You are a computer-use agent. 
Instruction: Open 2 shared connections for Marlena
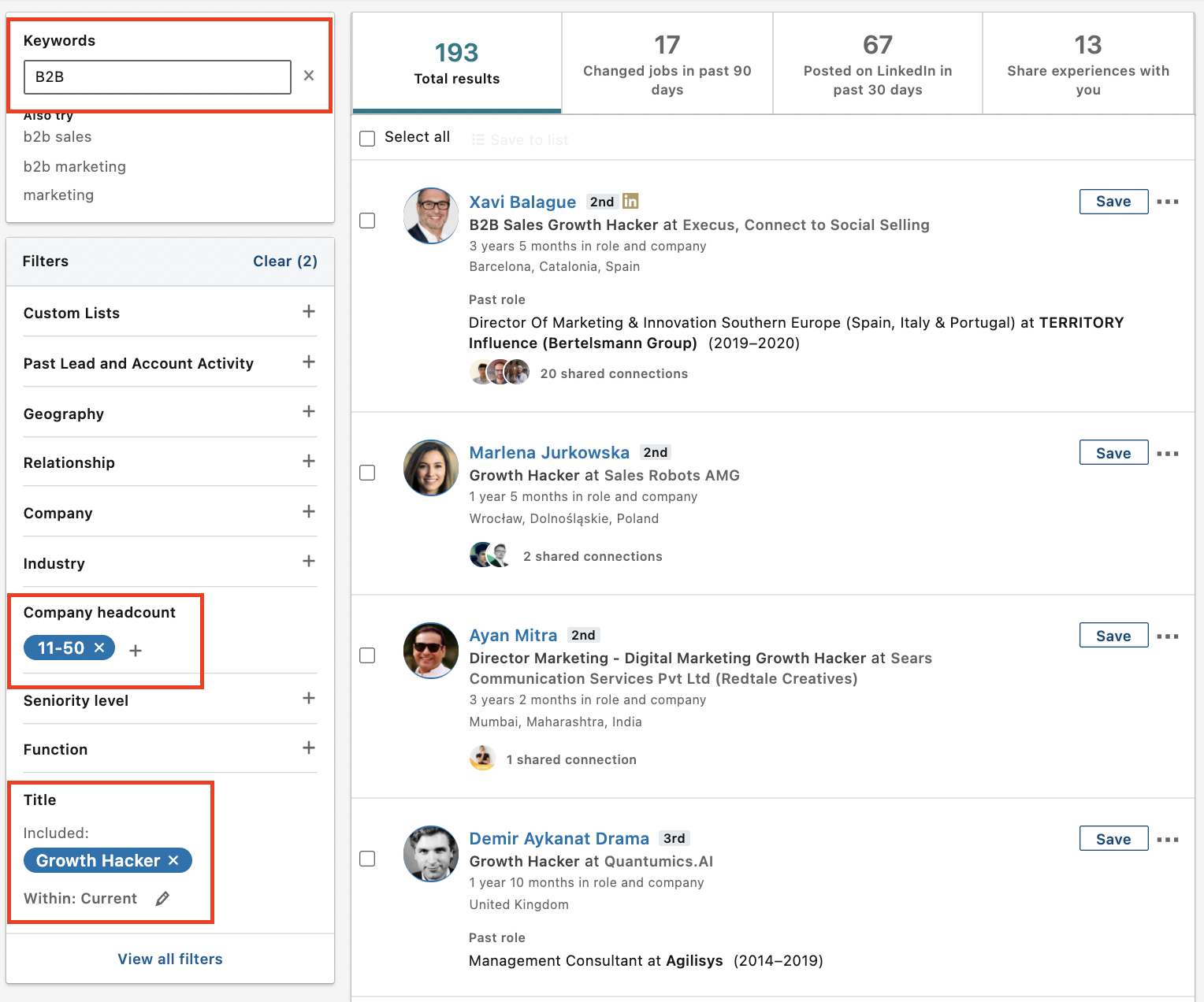(x=593, y=556)
